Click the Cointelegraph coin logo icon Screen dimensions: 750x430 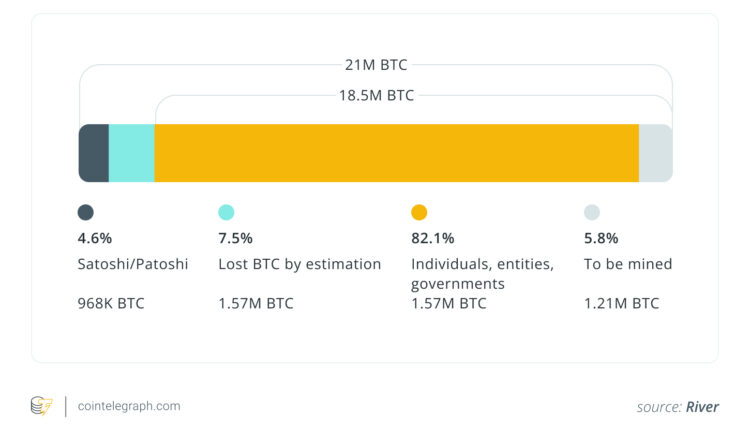pyautogui.click(x=40, y=406)
